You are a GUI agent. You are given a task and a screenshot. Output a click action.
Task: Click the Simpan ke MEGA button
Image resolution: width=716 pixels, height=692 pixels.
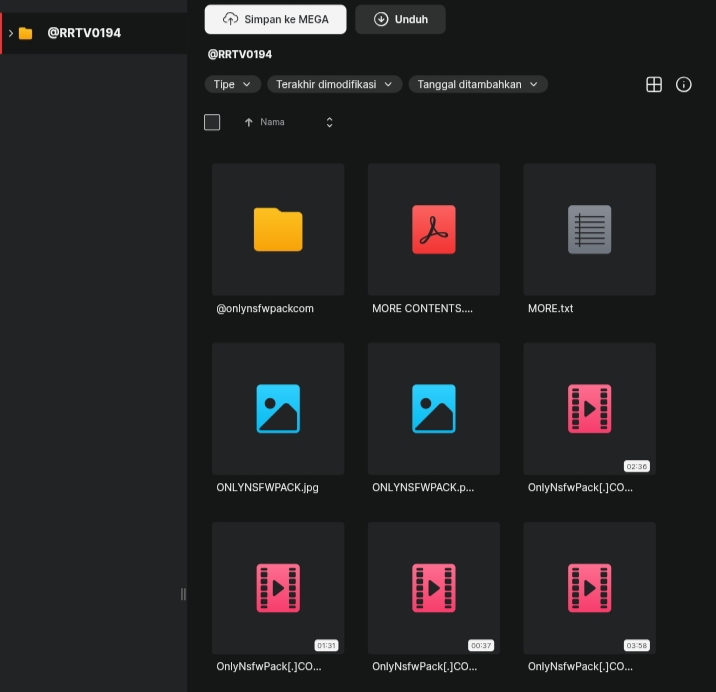[275, 19]
